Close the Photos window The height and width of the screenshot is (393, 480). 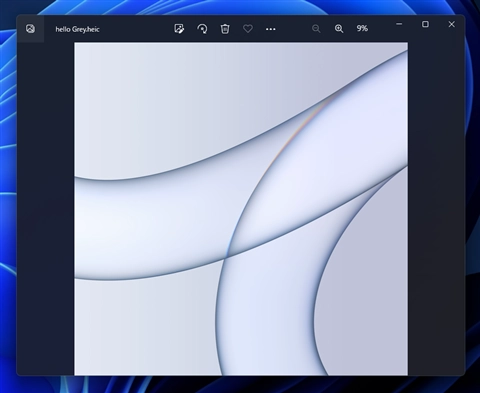tap(452, 24)
